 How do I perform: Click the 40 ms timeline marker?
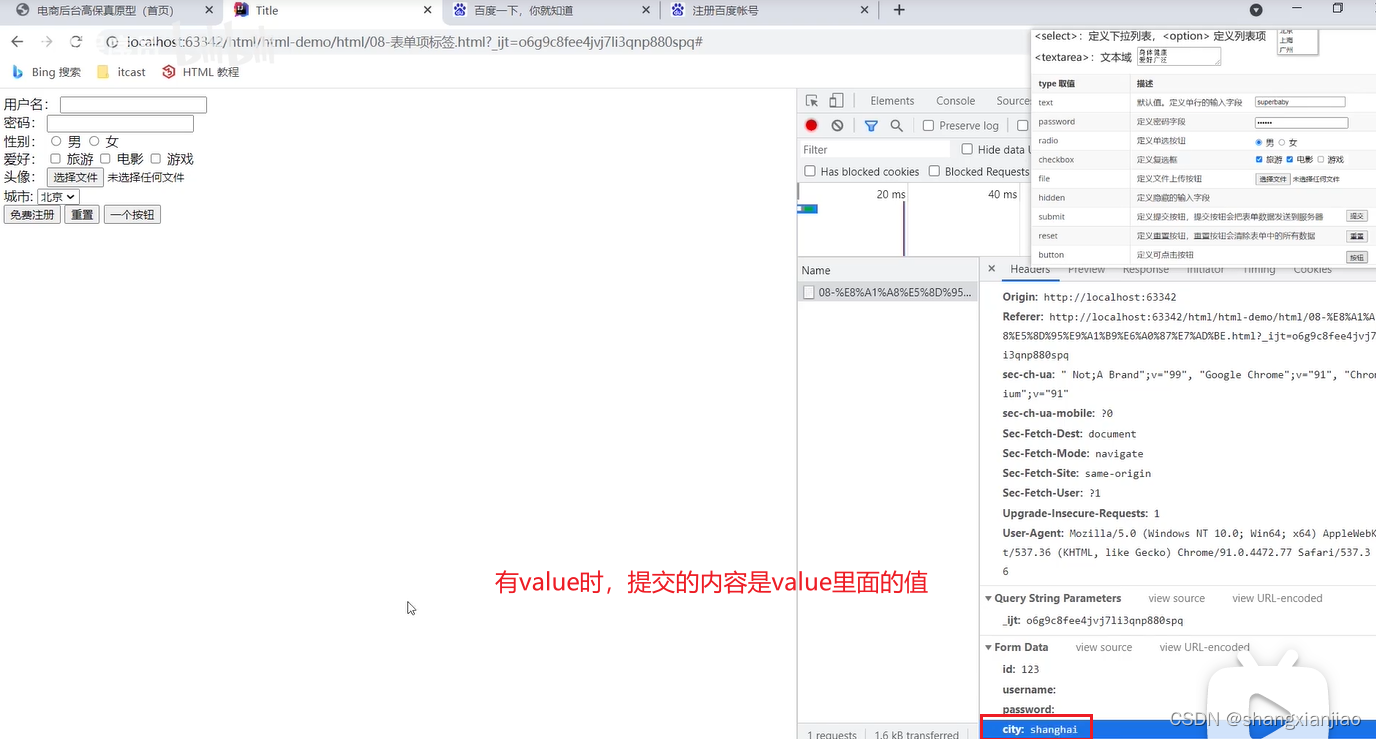[x=1002, y=194]
